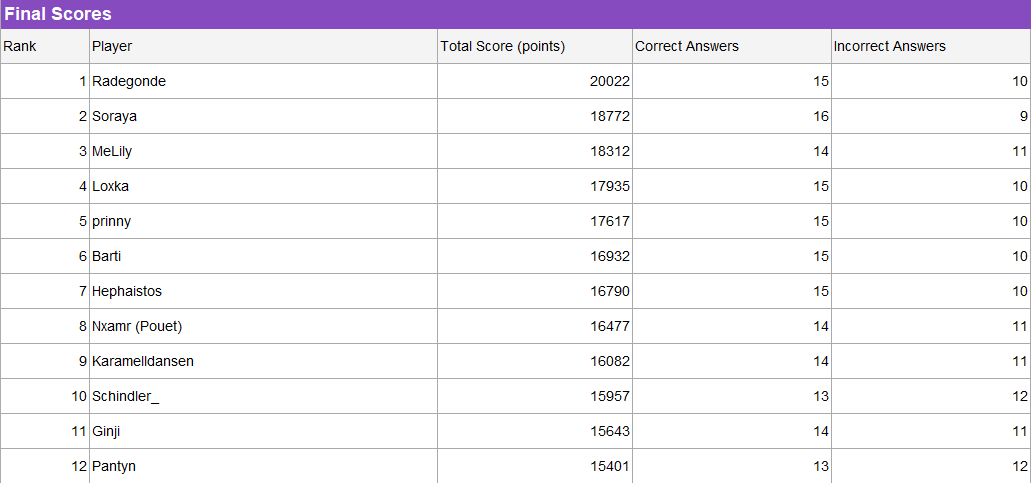Click Soraya's correct answers cell showing 16
This screenshot has width=1032, height=483.
[x=732, y=116]
